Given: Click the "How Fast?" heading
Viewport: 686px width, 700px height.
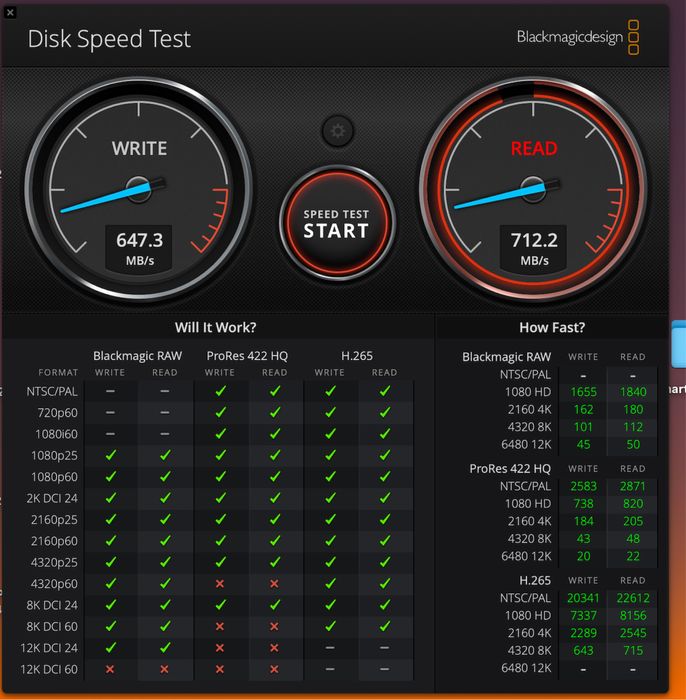Looking at the screenshot, I should pos(552,328).
